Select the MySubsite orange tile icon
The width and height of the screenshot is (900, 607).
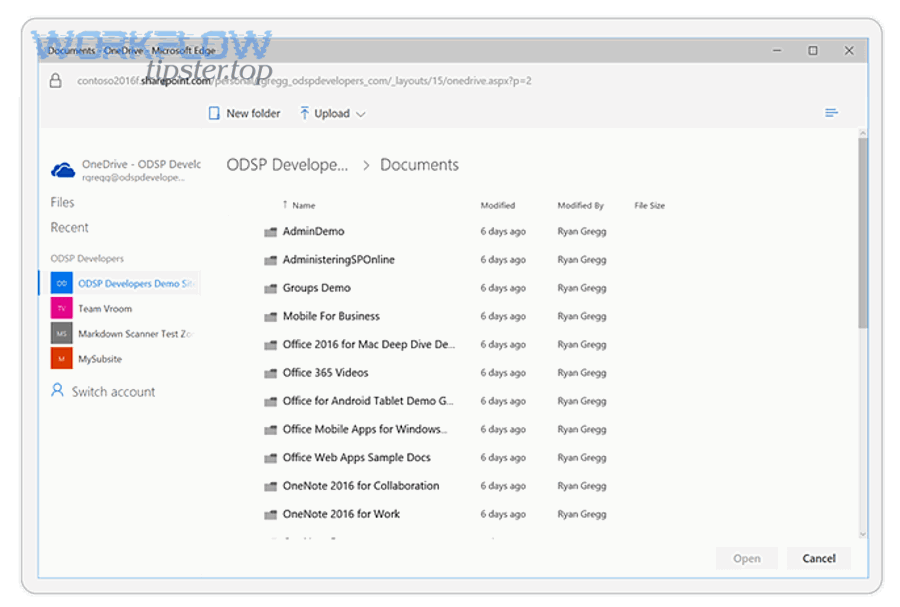pos(61,359)
